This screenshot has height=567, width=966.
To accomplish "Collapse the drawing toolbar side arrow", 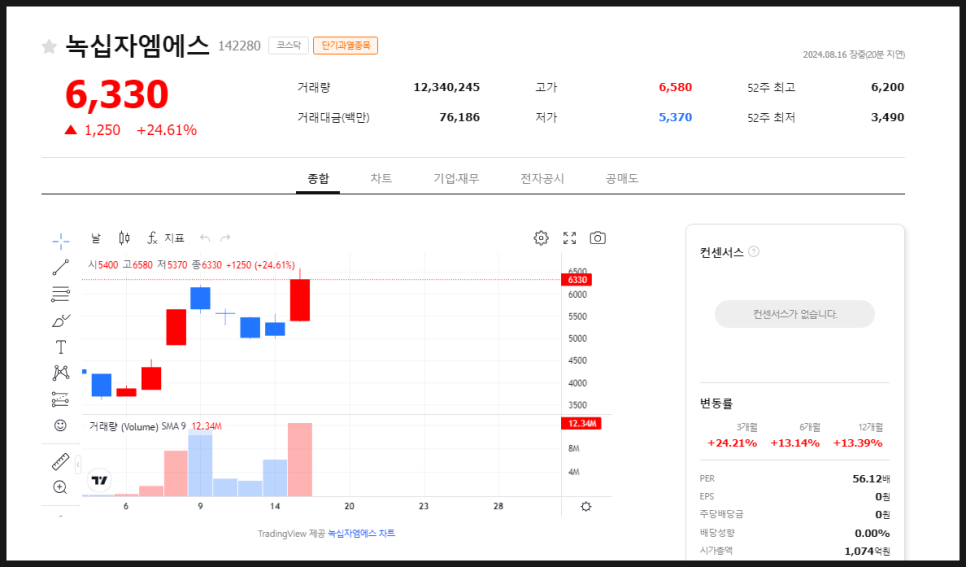I will pos(78,465).
